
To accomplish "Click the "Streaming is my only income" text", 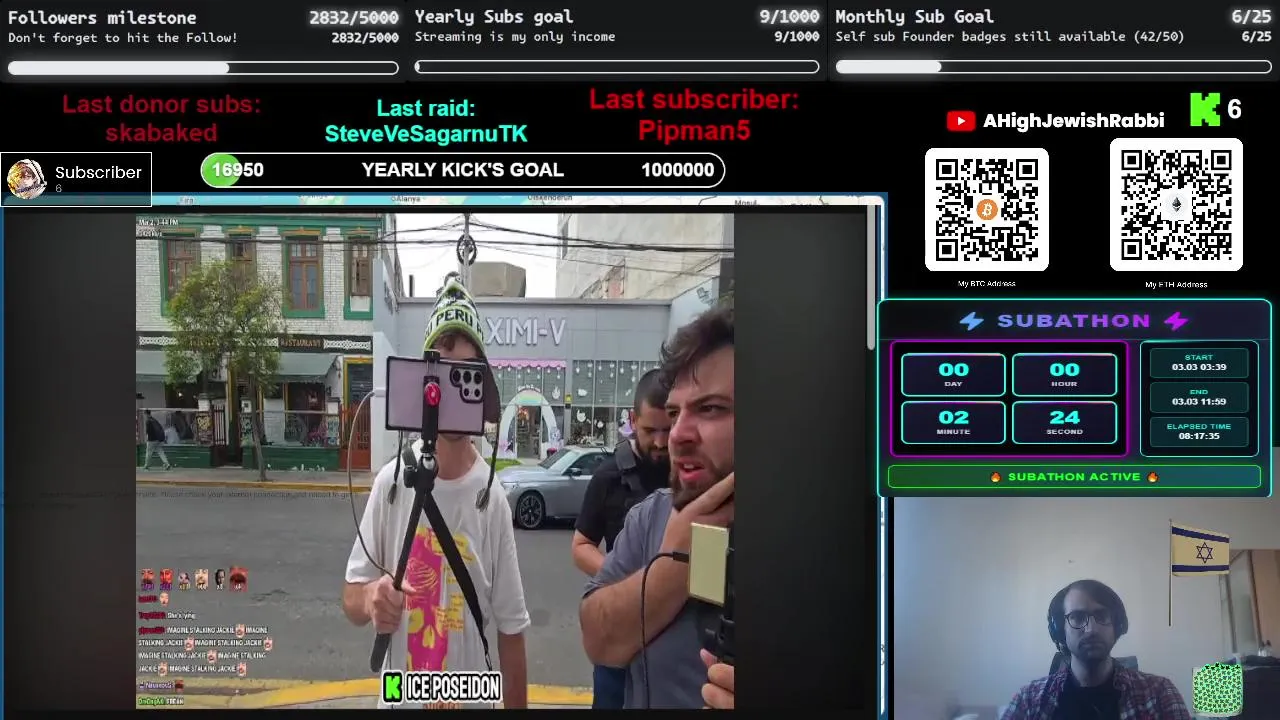I will click(515, 37).
